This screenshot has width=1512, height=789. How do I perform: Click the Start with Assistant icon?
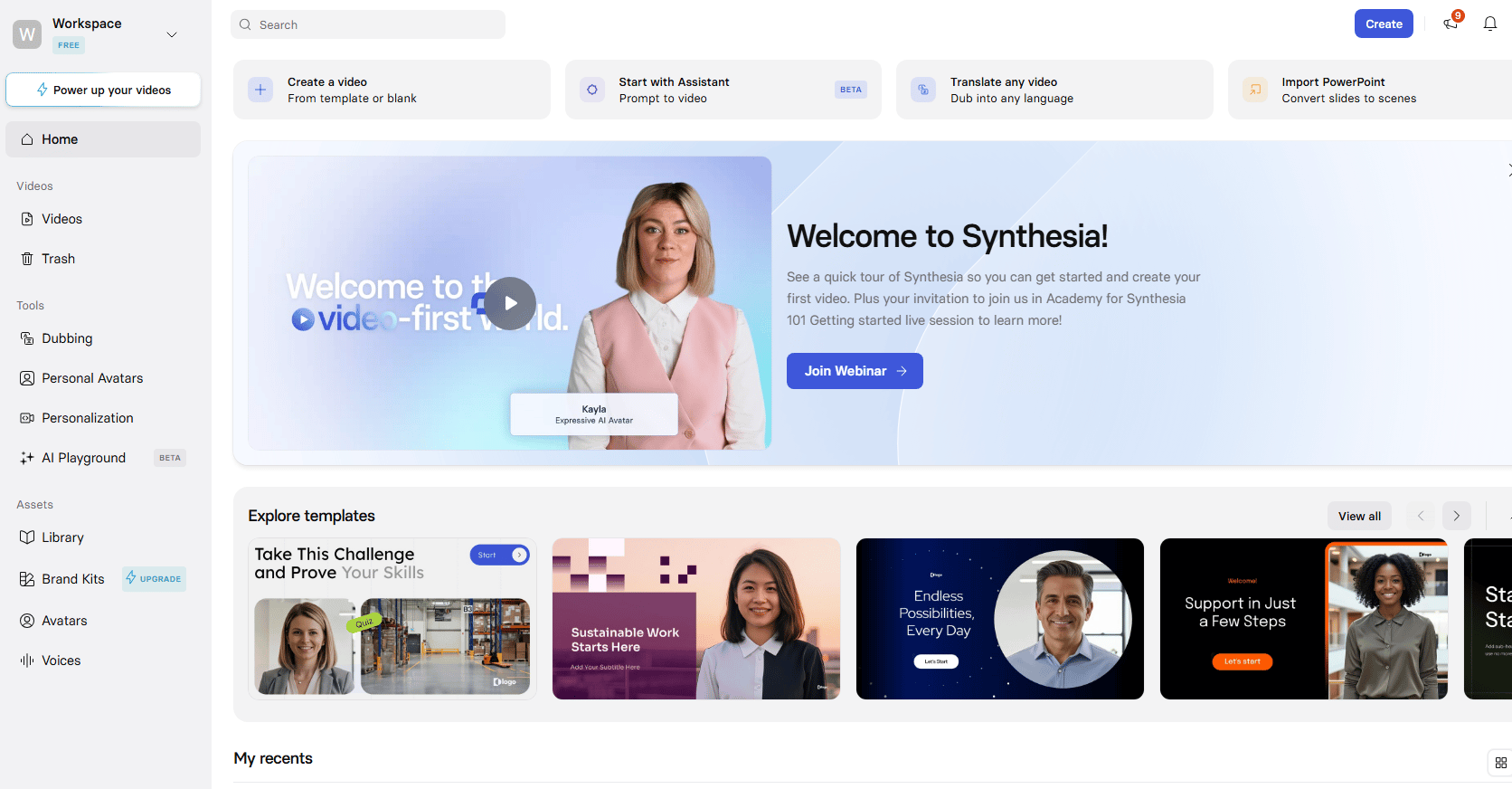[592, 90]
